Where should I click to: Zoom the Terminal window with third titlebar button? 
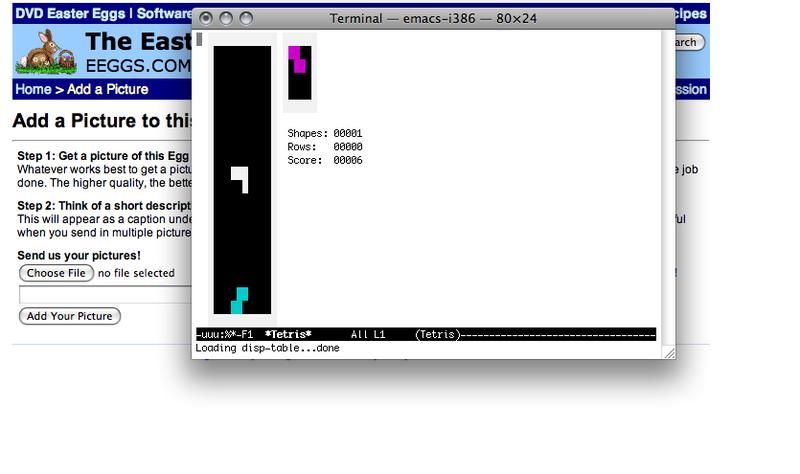coord(245,19)
